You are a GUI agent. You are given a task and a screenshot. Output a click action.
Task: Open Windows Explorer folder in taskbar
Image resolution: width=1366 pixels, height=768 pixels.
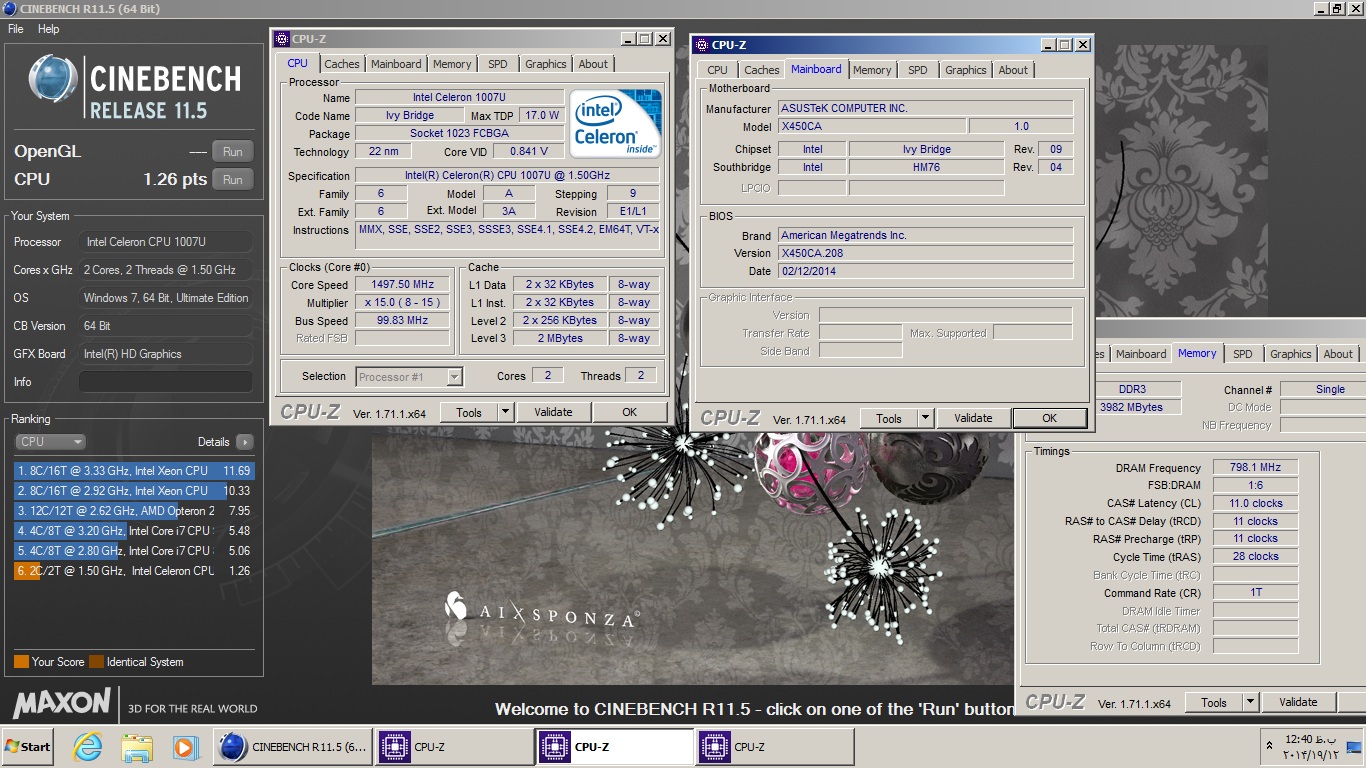pyautogui.click(x=137, y=747)
